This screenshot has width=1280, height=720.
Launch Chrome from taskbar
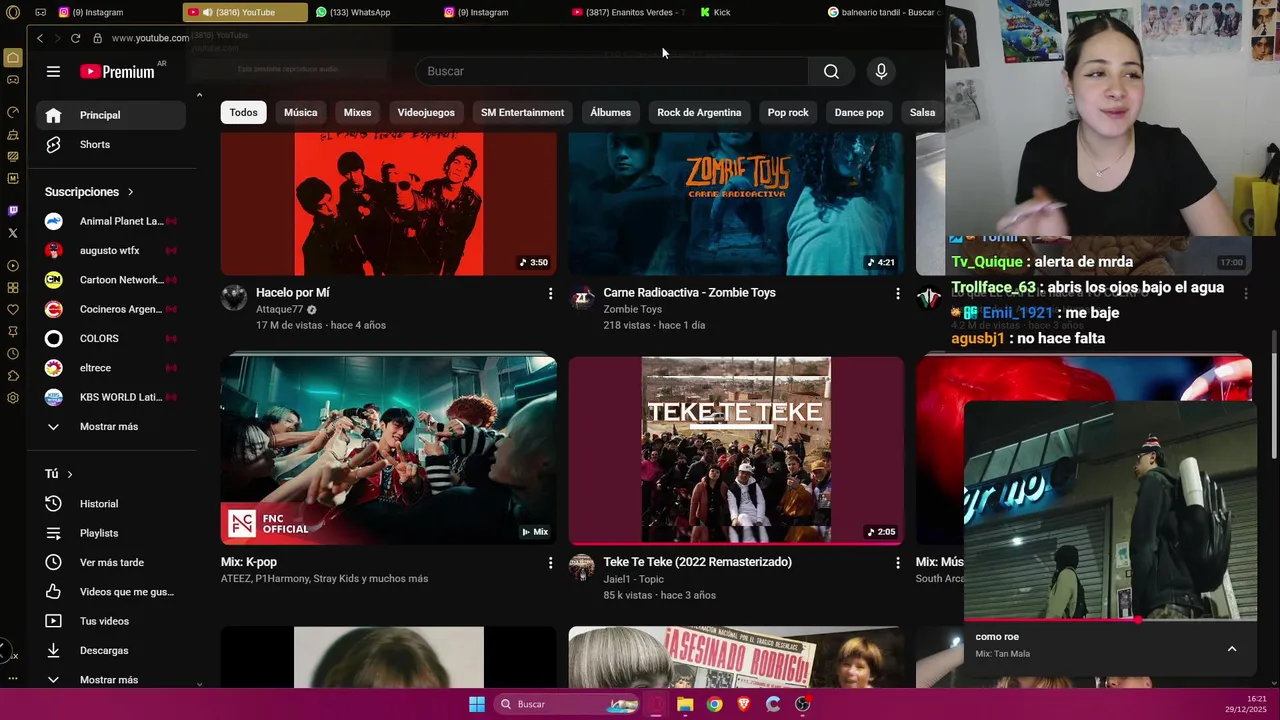pyautogui.click(x=714, y=704)
